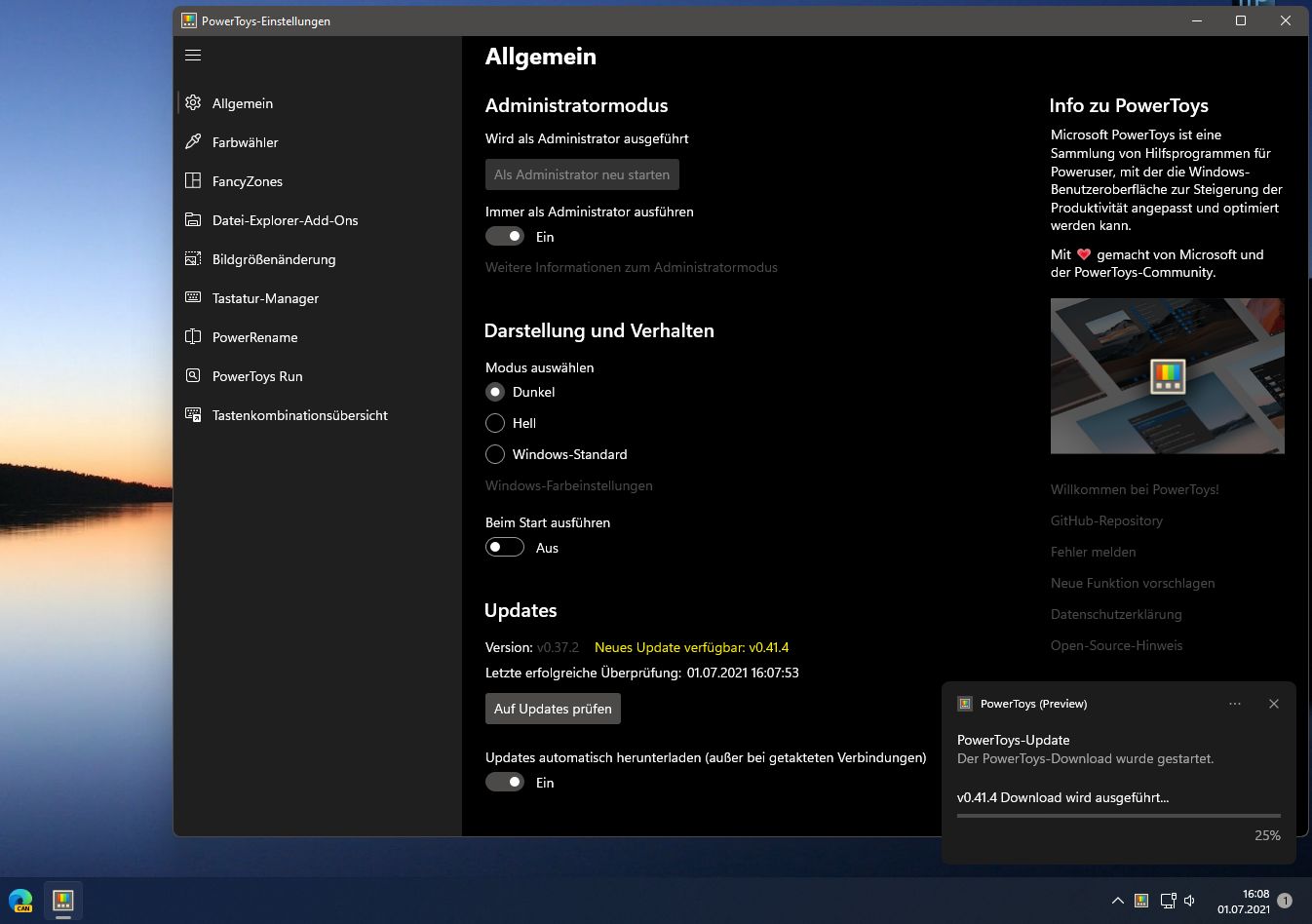Click the Auf Updates prüfen button
Viewport: 1312px width, 924px height.
tap(553, 709)
